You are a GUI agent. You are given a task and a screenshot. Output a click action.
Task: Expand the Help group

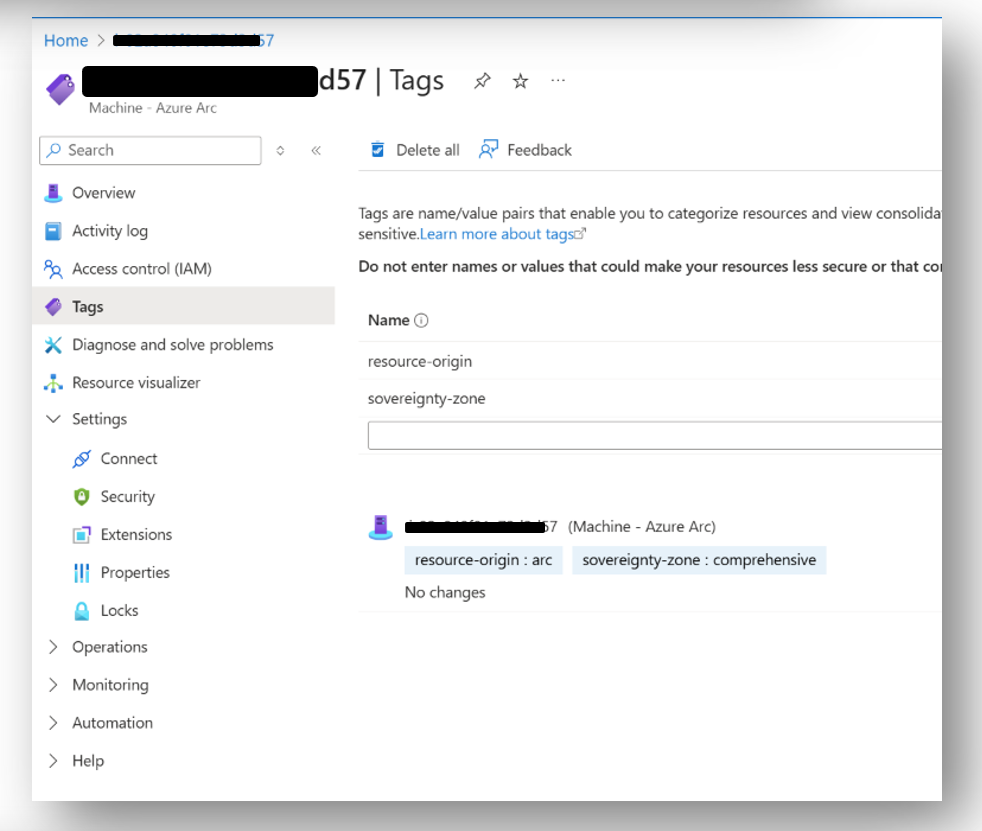click(x=54, y=761)
